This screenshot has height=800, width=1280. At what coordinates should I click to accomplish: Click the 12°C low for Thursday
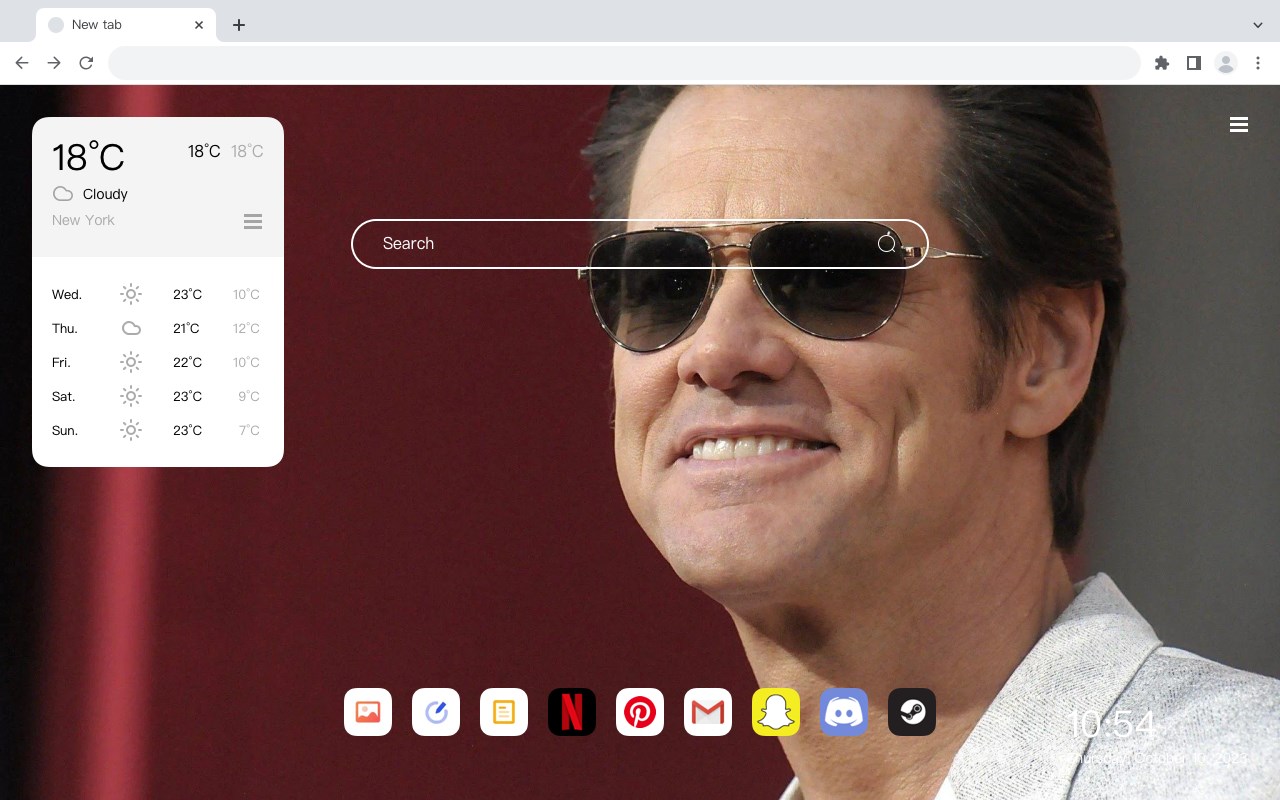(x=246, y=328)
